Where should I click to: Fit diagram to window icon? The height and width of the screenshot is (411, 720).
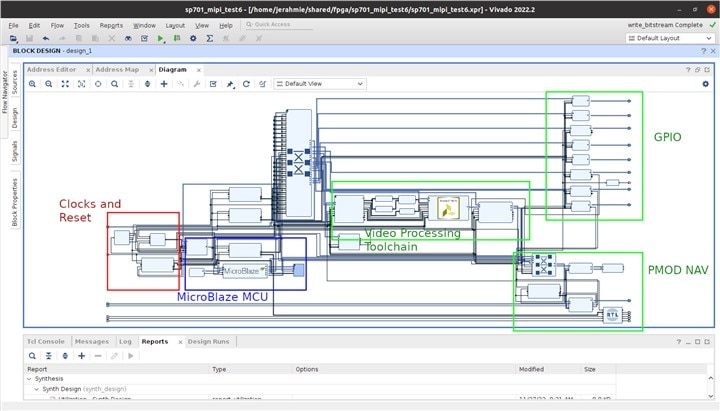point(65,84)
